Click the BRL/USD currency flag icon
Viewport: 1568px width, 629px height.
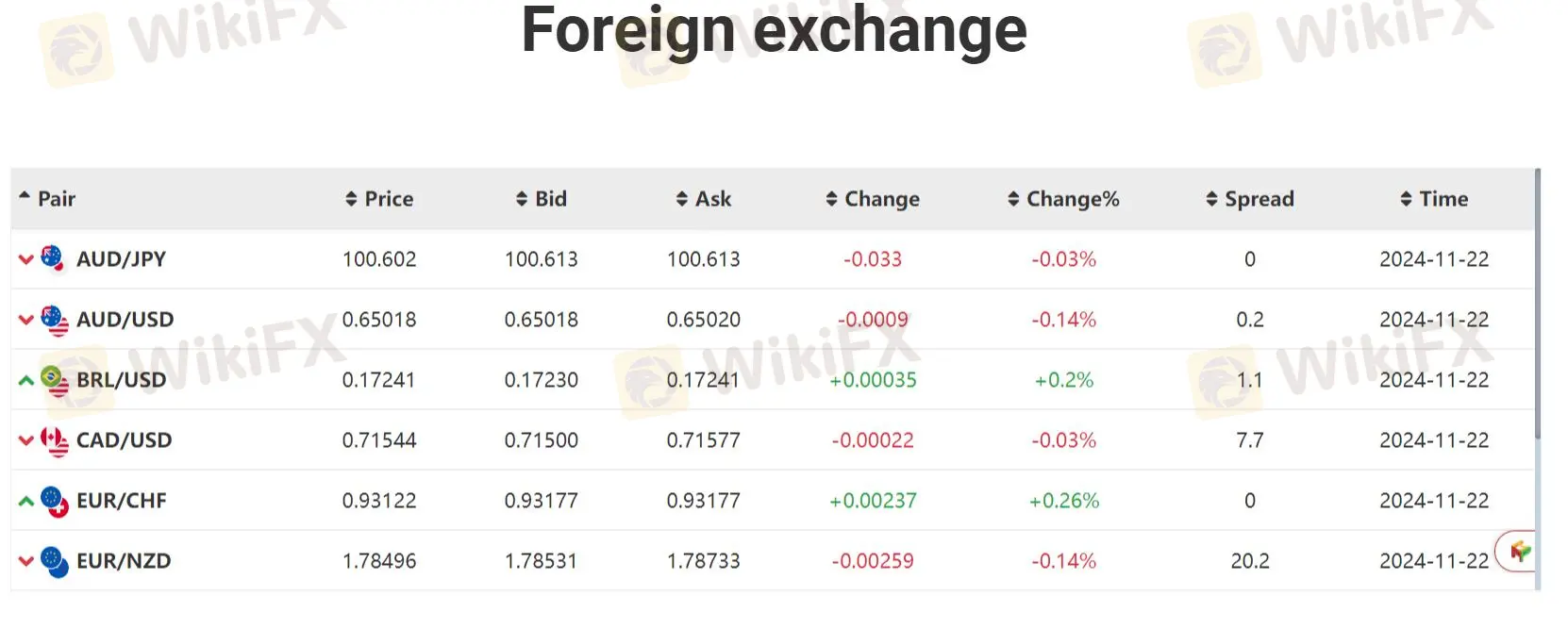[55, 380]
